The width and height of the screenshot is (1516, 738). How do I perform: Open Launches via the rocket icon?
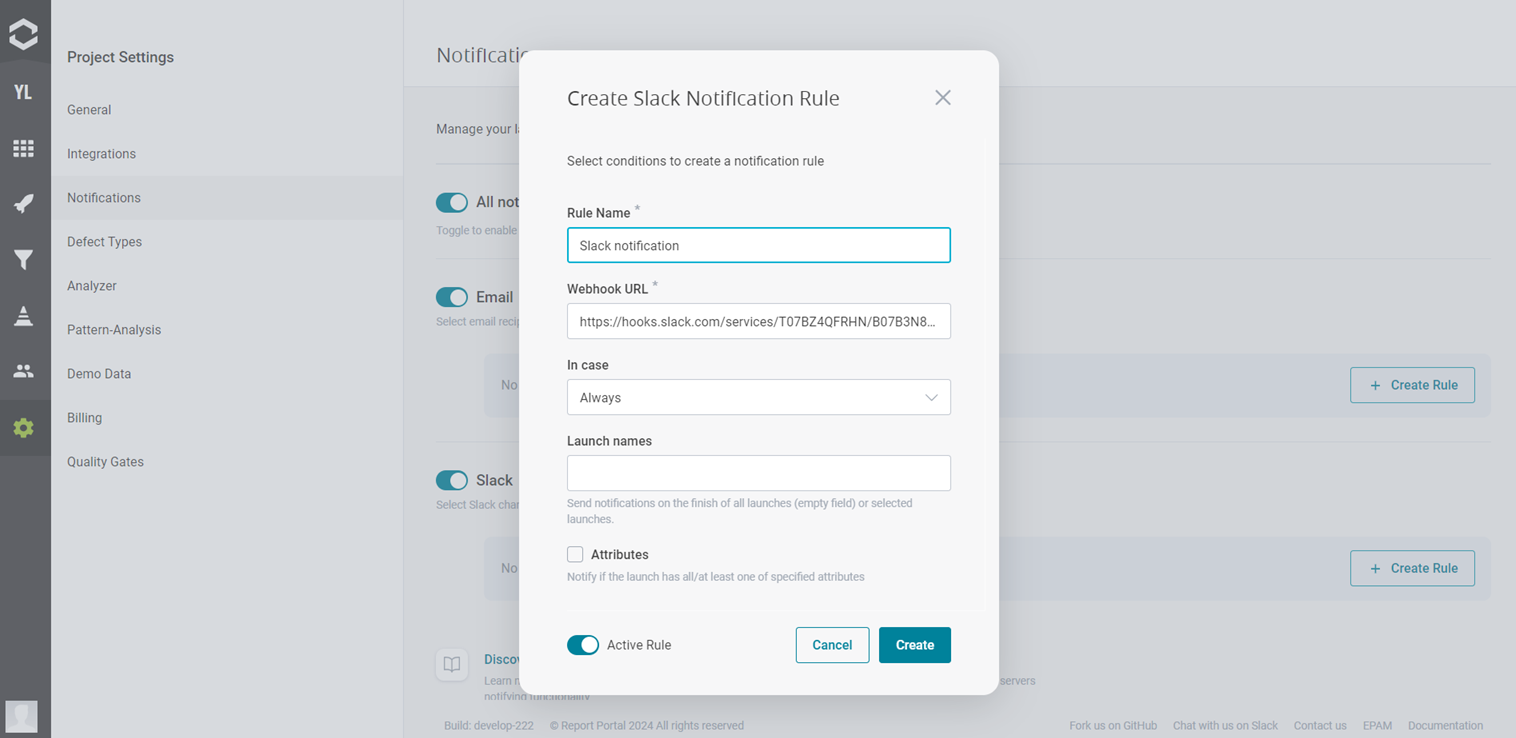point(23,204)
